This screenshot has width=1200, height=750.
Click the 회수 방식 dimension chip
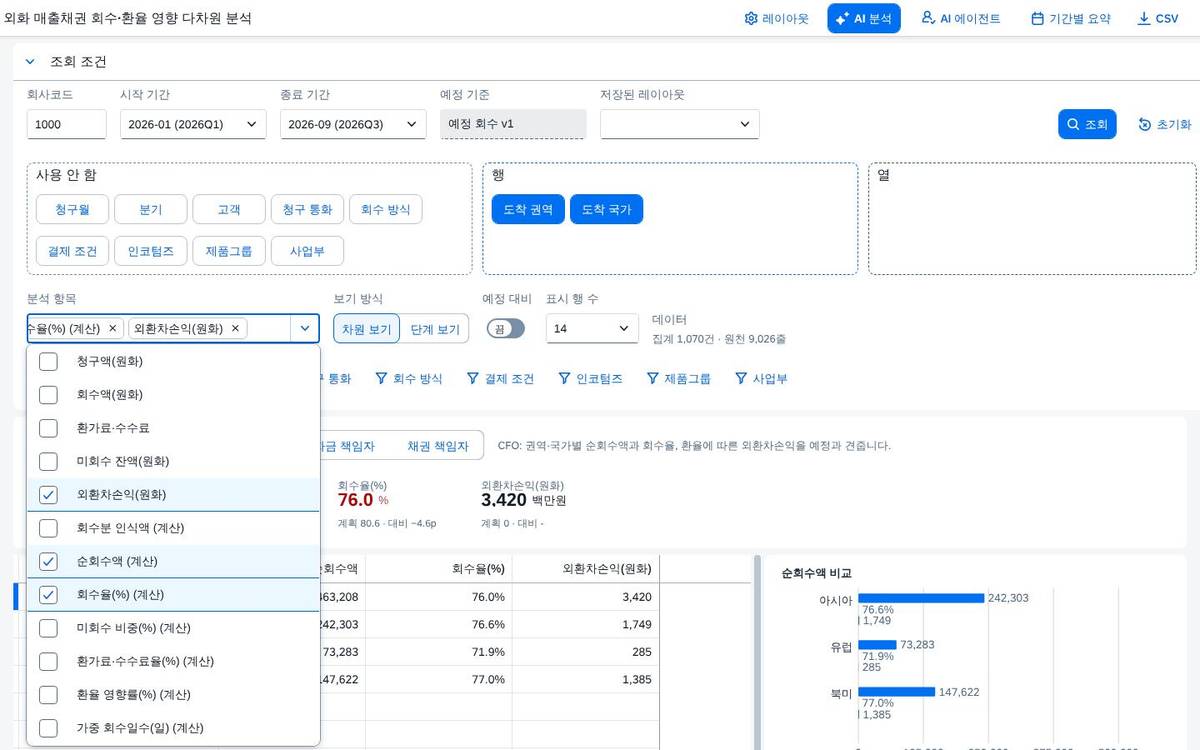pyautogui.click(x=386, y=210)
